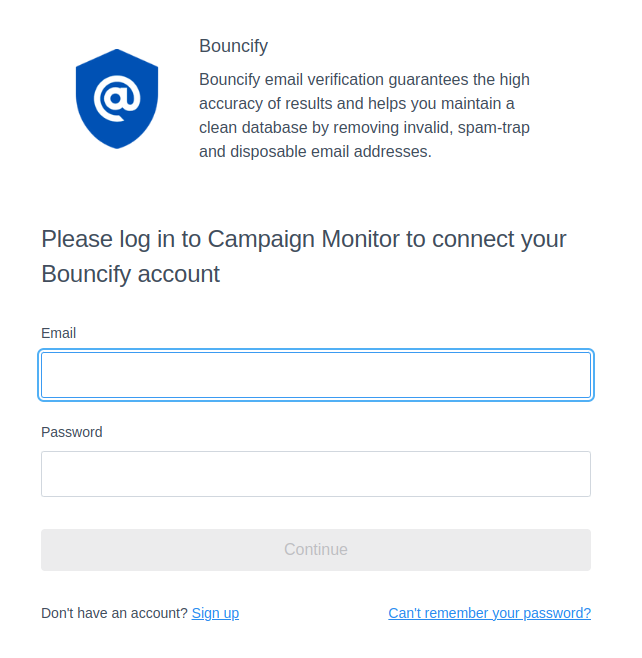Viewport: 642px width, 658px height.
Task: Submit login using the grey Continue button
Action: pyautogui.click(x=316, y=550)
